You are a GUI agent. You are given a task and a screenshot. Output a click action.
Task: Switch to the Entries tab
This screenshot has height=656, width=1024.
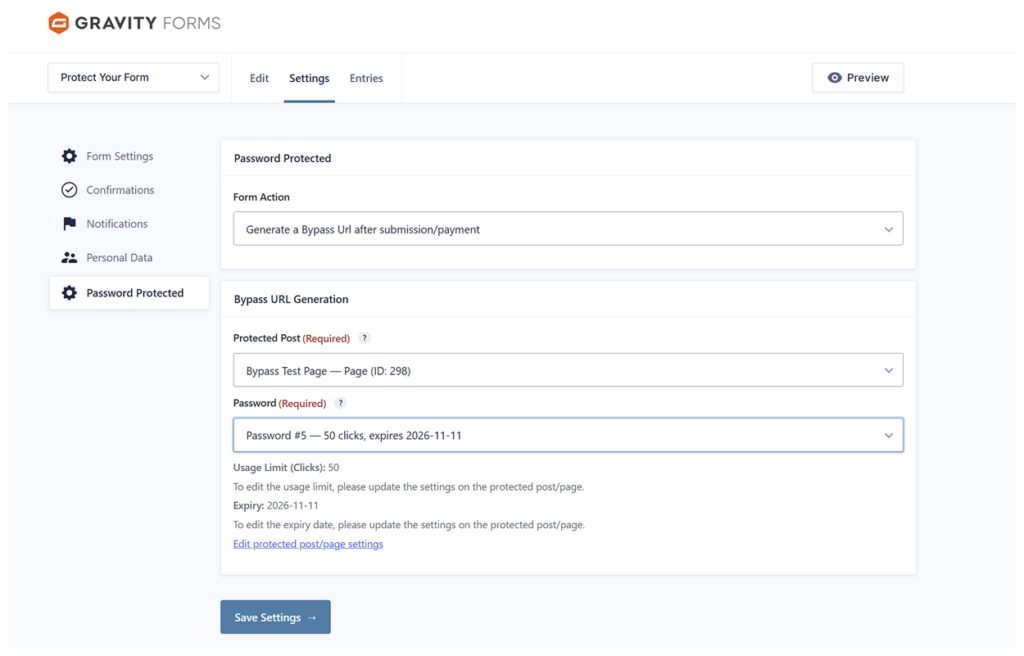[366, 78]
